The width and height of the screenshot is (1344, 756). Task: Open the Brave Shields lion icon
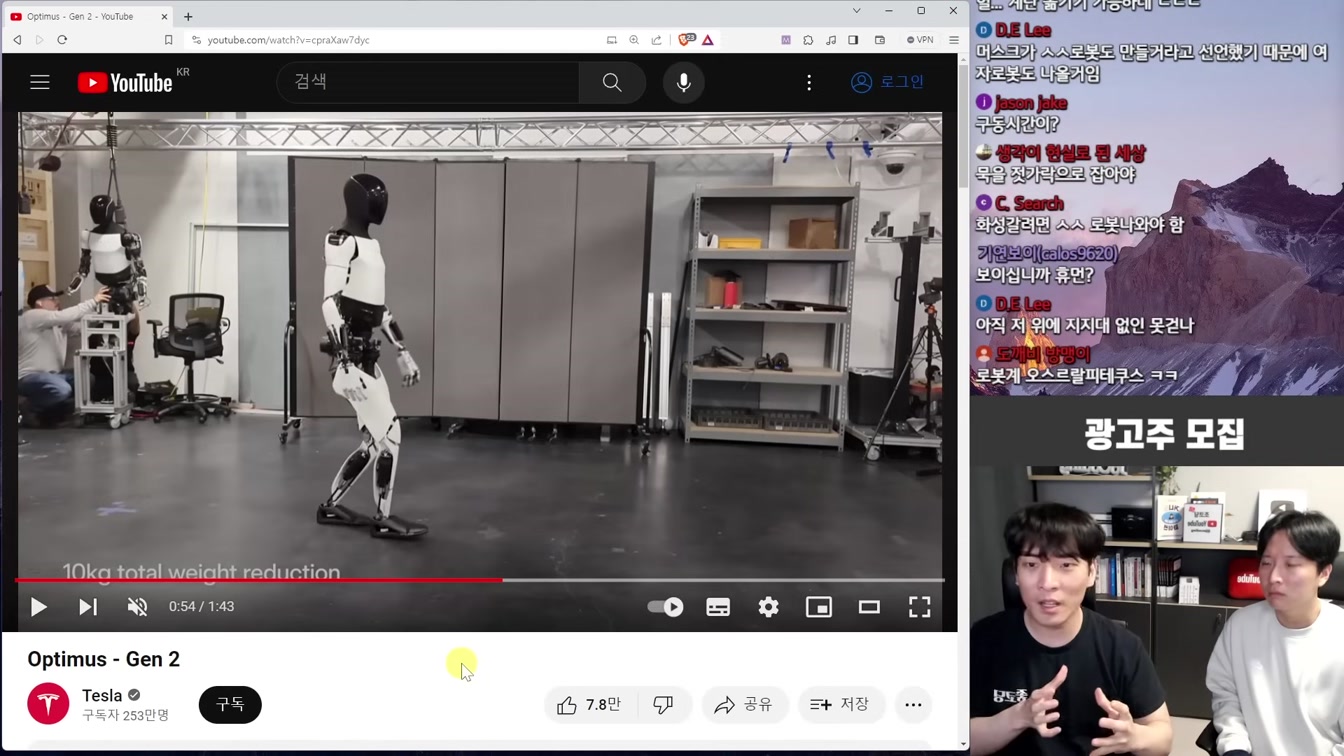click(x=685, y=40)
